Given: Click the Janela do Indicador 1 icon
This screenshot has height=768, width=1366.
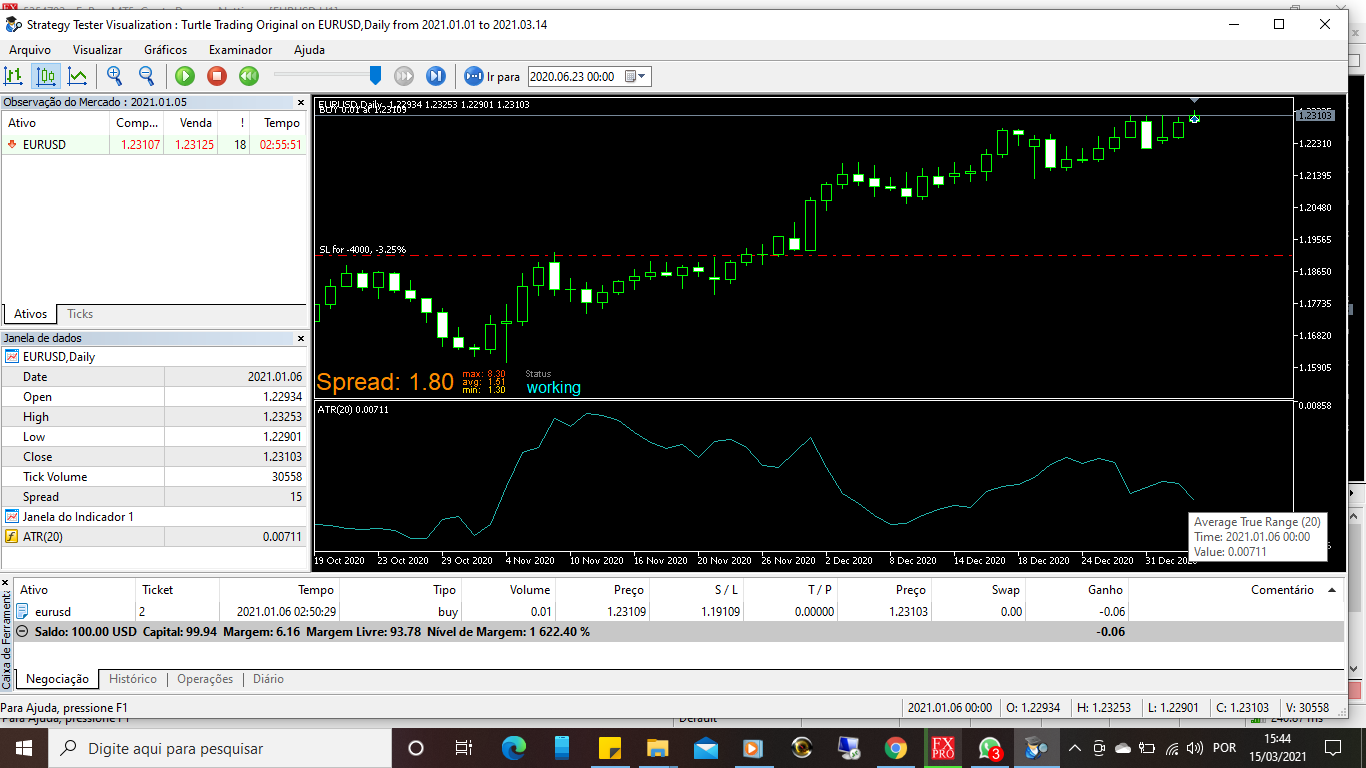Looking at the screenshot, I should pos(12,517).
